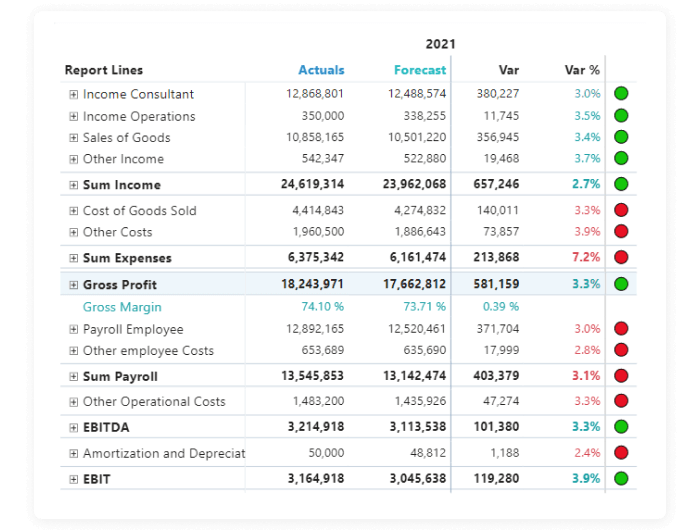Viewport: 699px width, 531px height.
Task: Select Payroll Employee forecast 12,520,461
Action: pos(417,329)
